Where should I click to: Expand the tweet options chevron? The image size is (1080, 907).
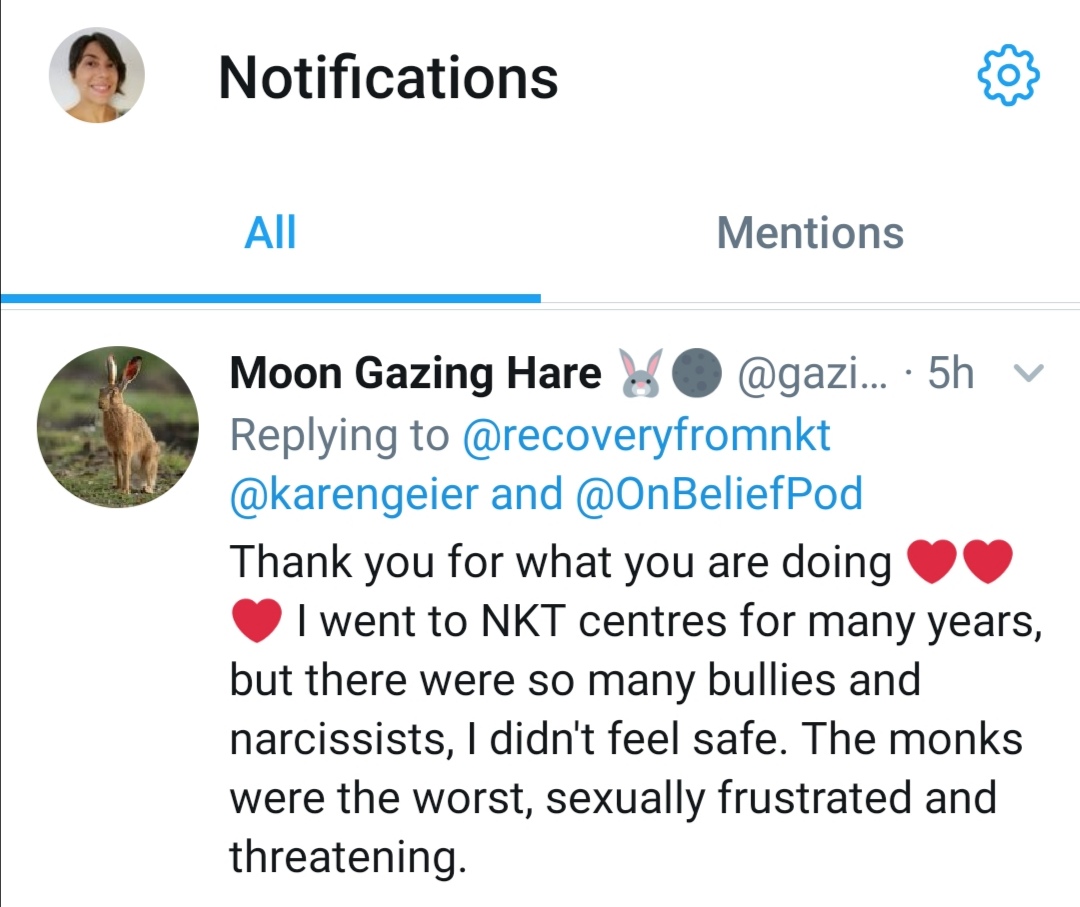tap(1028, 374)
